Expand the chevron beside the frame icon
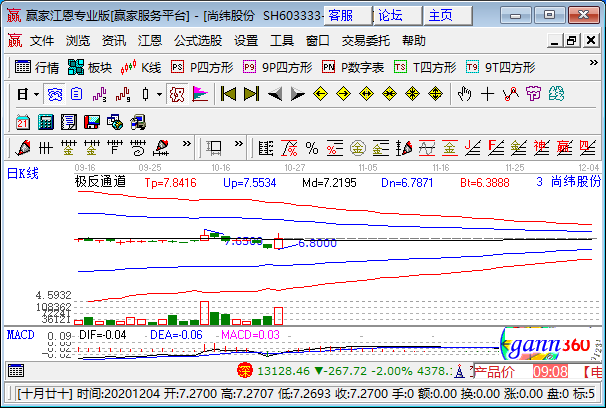This screenshot has width=606, height=408. (239, 144)
